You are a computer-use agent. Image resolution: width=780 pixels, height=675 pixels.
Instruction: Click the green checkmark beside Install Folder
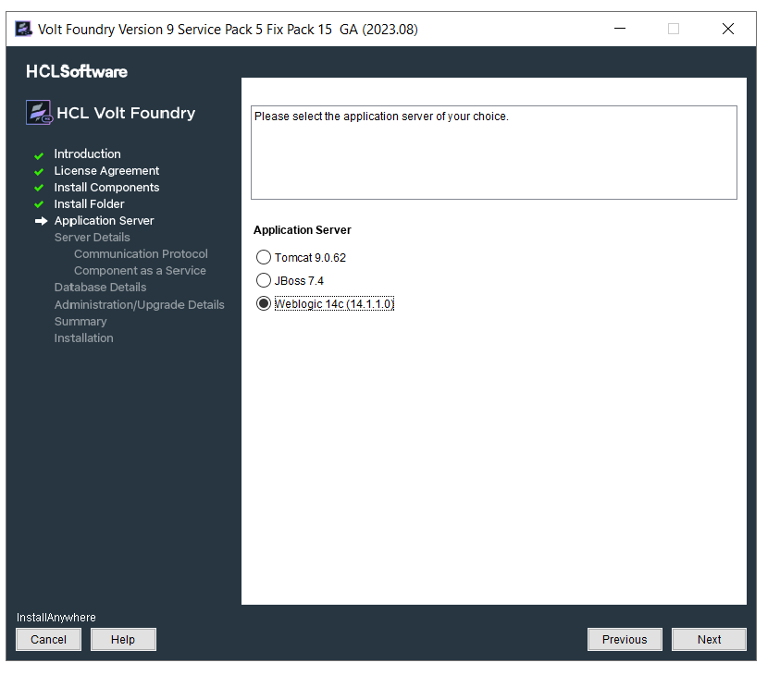click(39, 204)
